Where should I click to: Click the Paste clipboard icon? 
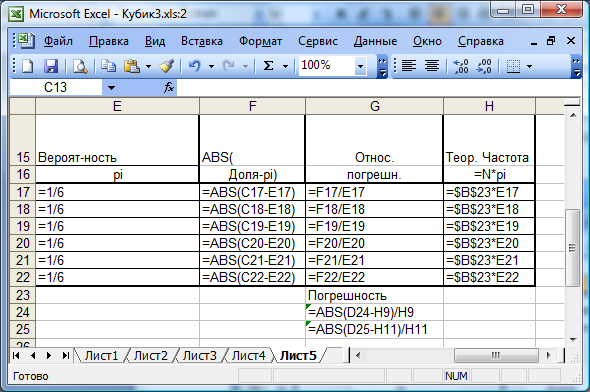132,66
